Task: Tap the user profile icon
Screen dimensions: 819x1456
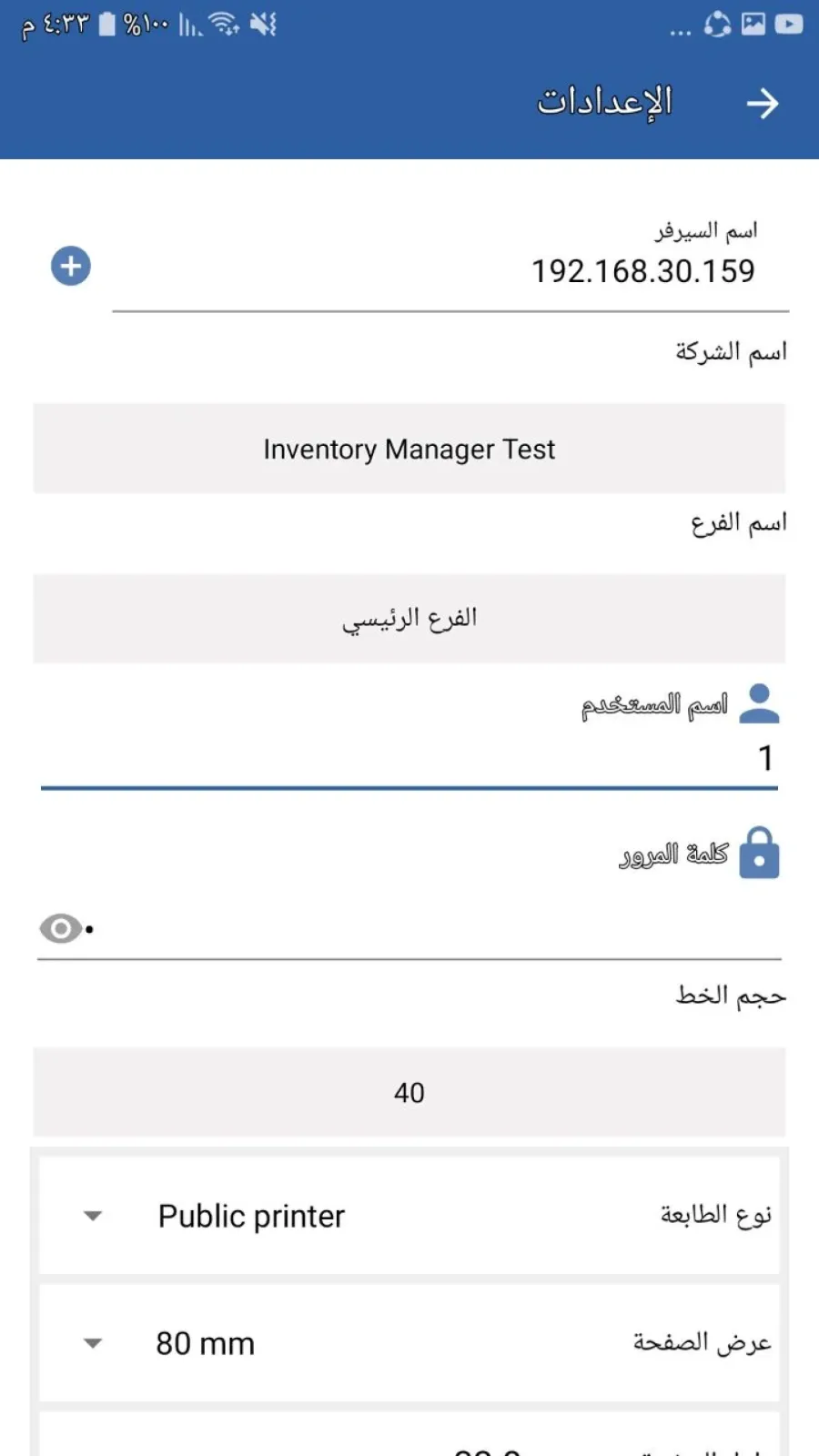Action: [760, 703]
